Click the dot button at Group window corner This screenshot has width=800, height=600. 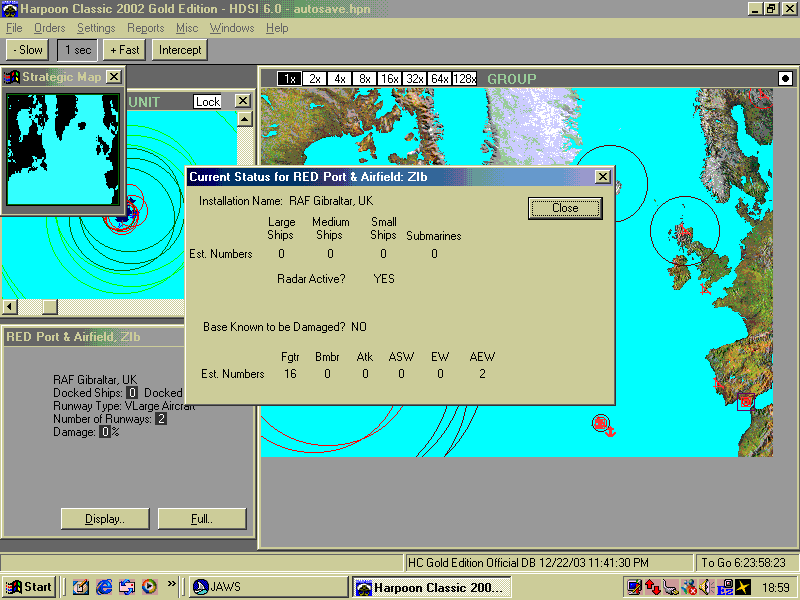click(x=785, y=79)
